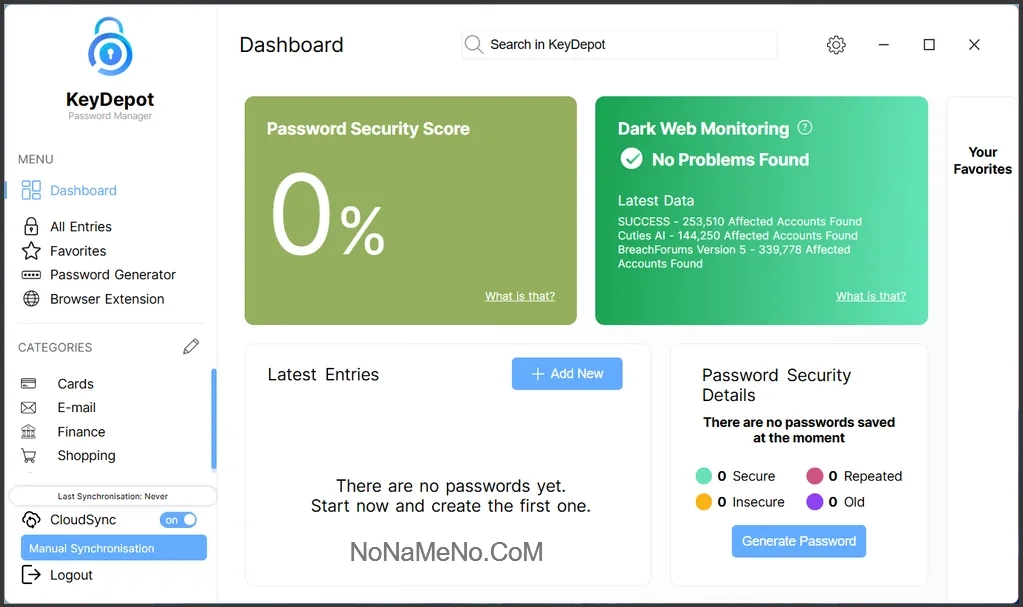Click the CloudSync cloud icon

click(x=31, y=520)
